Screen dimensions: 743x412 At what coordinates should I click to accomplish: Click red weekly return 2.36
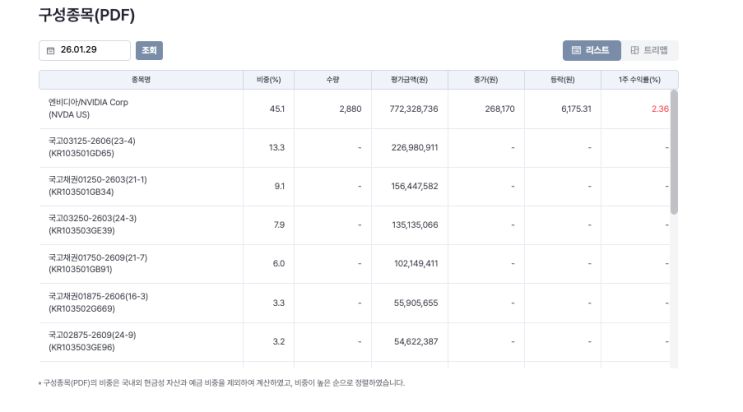tap(660, 109)
